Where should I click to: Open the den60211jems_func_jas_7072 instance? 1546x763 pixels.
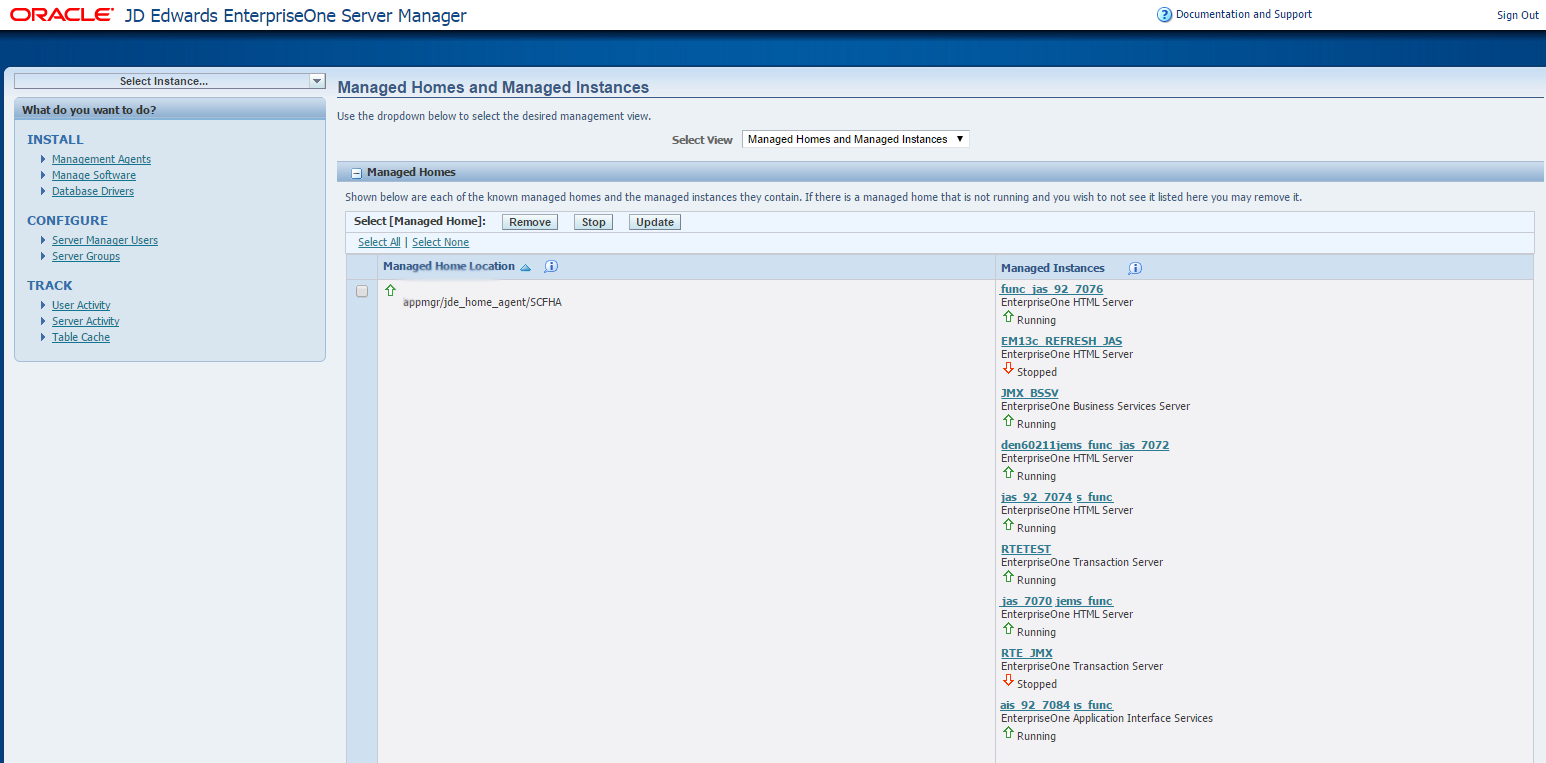[x=1085, y=445]
